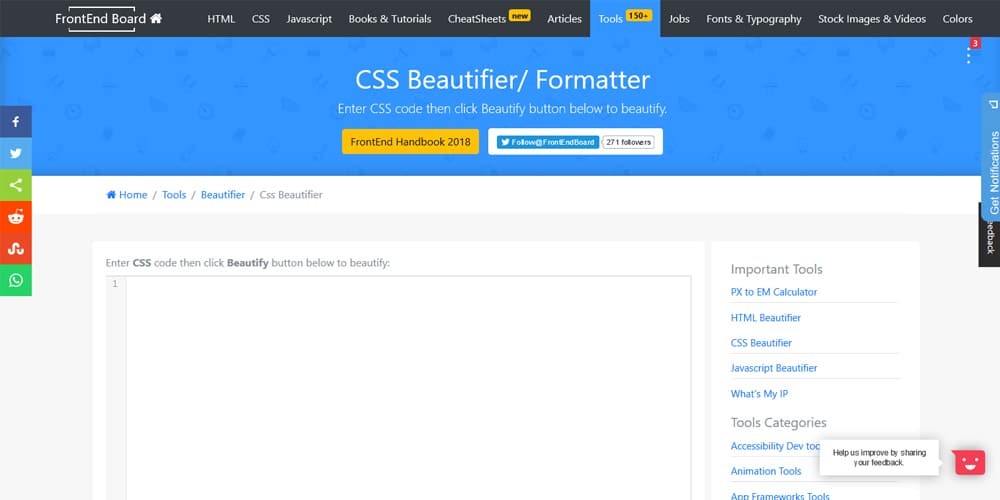Open the three-dot menu with notification badge
The image size is (1000, 500).
[x=969, y=55]
